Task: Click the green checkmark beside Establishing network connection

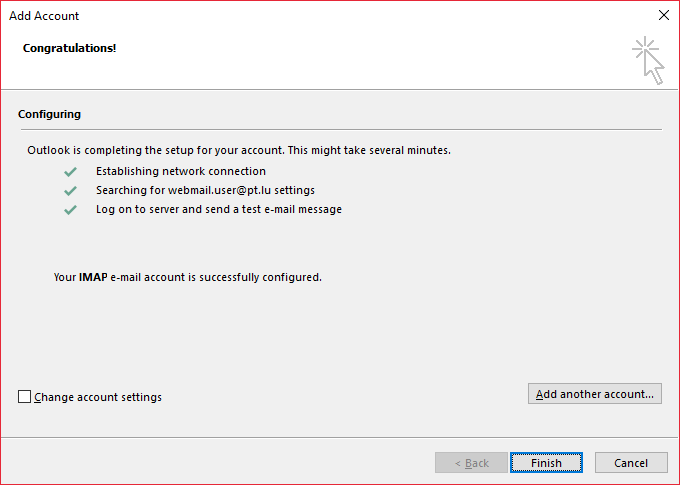Action: coord(70,172)
